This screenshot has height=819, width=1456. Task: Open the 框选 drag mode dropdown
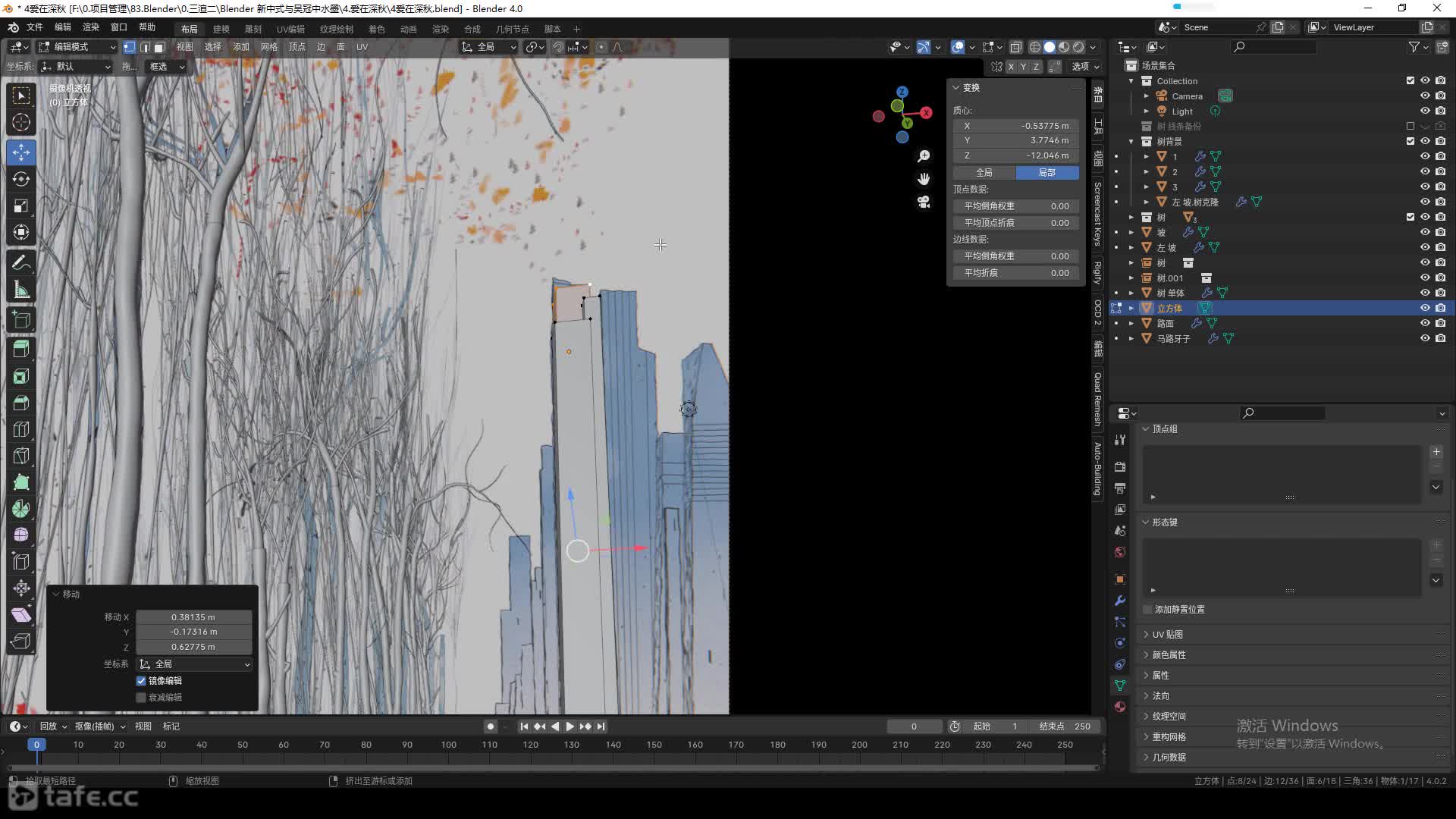point(166,67)
